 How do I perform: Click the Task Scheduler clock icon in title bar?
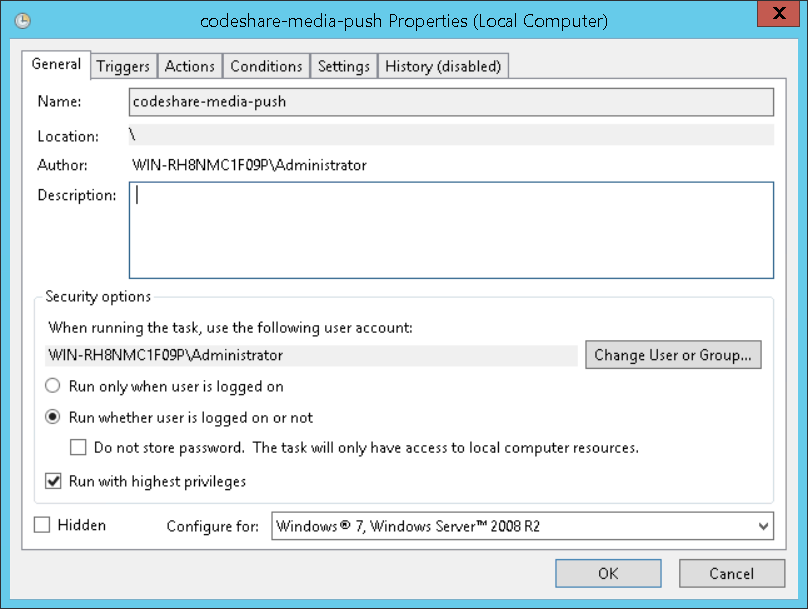coord(23,21)
